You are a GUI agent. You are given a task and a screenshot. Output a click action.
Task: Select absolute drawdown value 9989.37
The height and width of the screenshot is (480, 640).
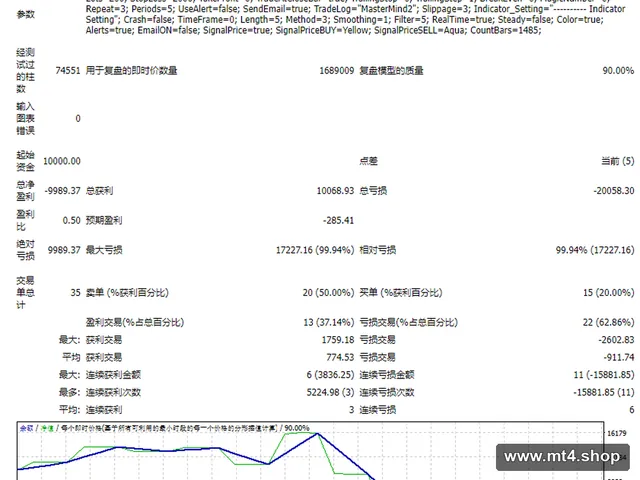[64, 250]
